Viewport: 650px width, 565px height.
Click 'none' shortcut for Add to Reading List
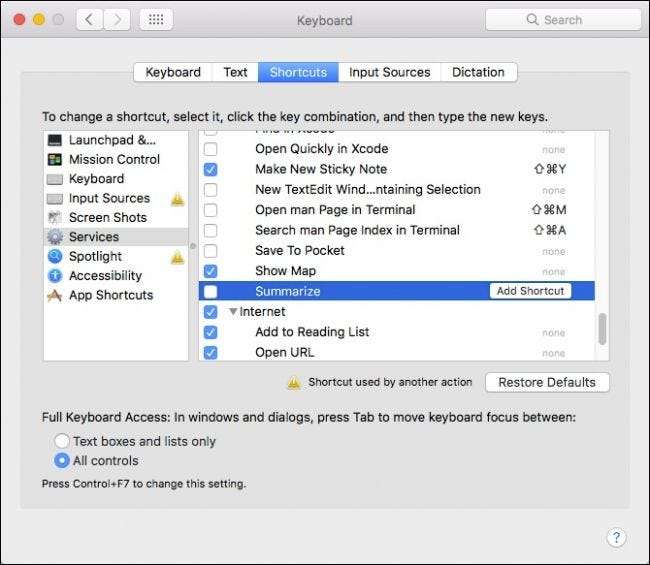coord(553,333)
